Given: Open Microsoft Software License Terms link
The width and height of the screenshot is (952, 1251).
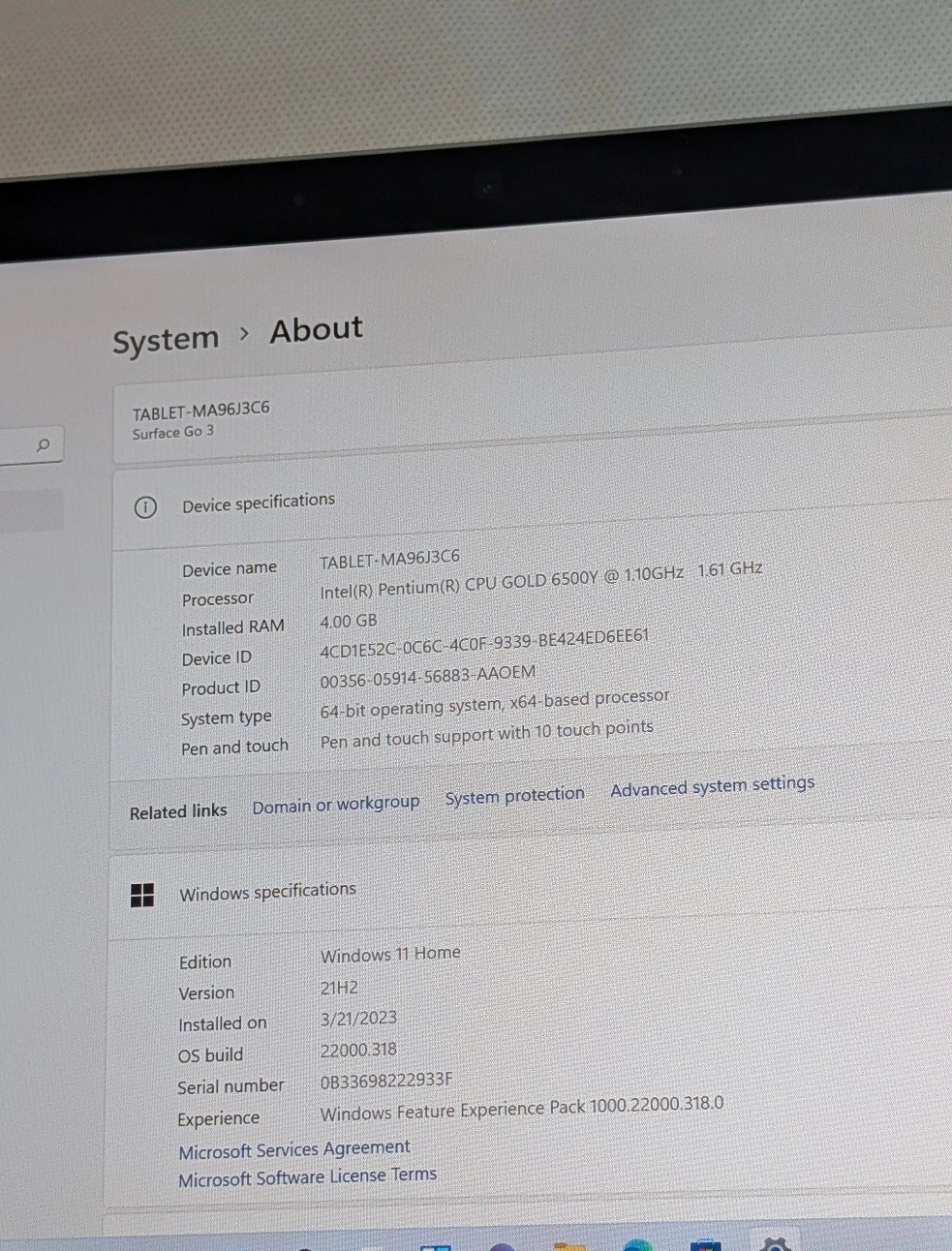Looking at the screenshot, I should (x=307, y=1176).
